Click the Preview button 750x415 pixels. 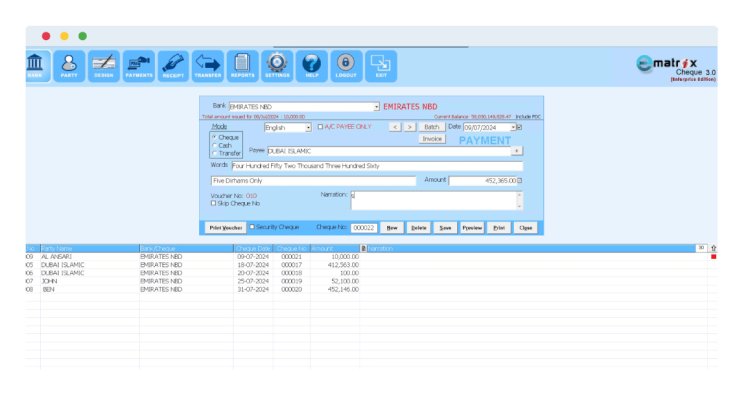pos(472,228)
